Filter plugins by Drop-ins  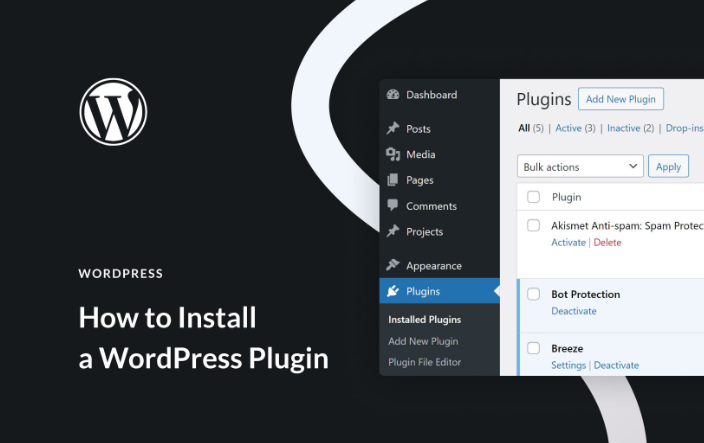(x=685, y=128)
